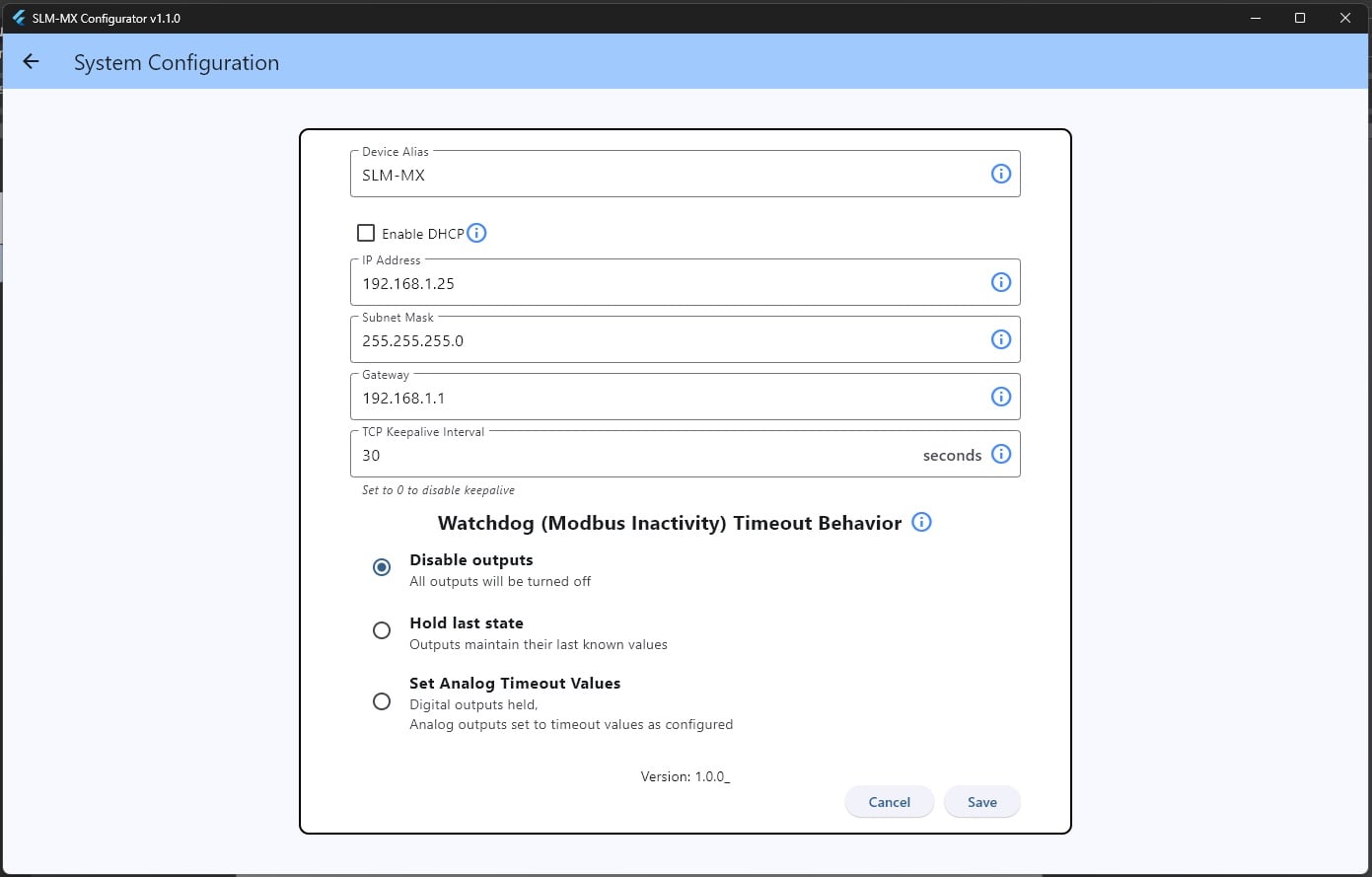
Task: Click the Flutter app icon in title bar
Action: (18, 18)
